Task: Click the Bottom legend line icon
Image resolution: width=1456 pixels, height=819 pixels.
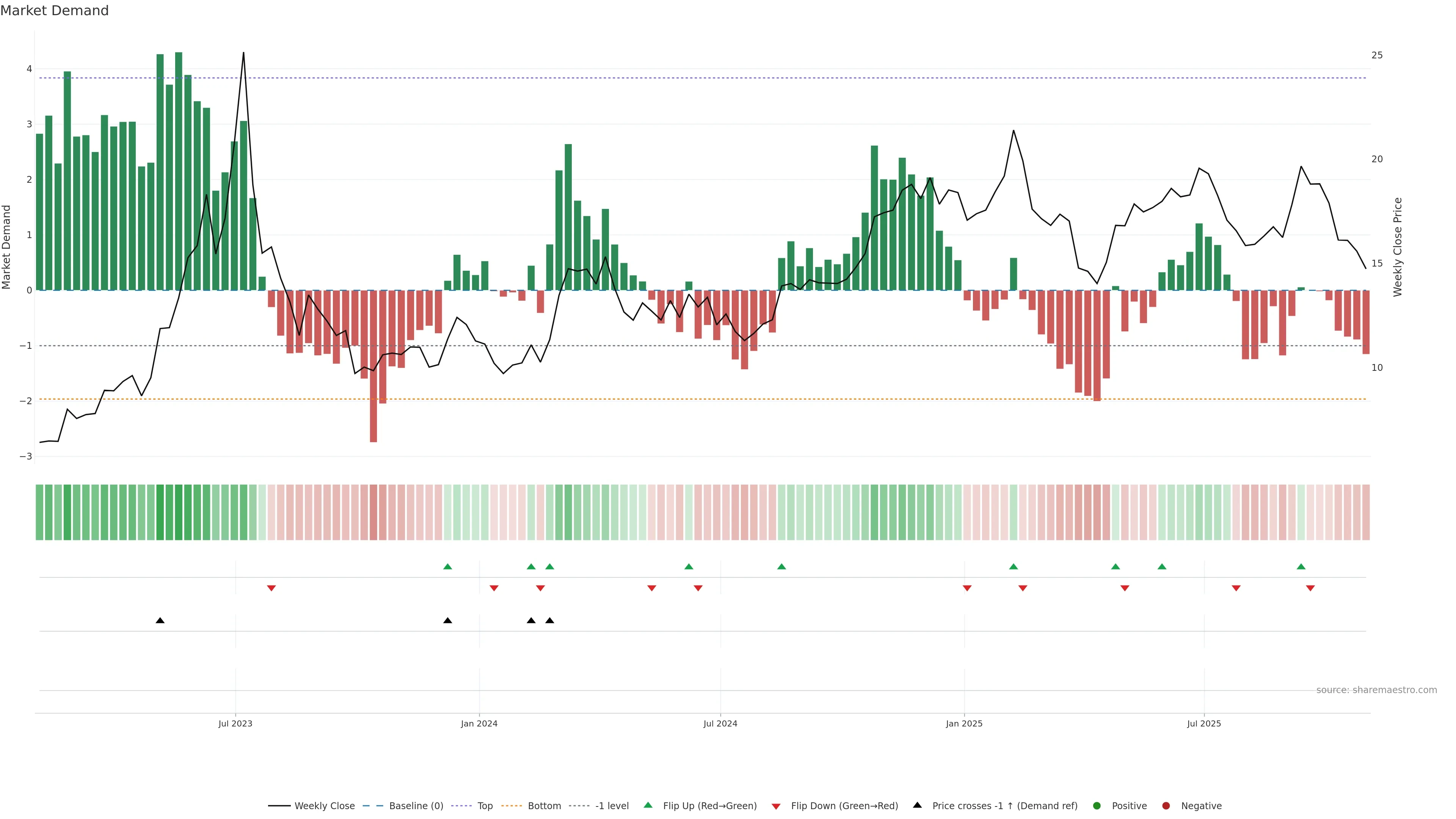Action: point(512,805)
